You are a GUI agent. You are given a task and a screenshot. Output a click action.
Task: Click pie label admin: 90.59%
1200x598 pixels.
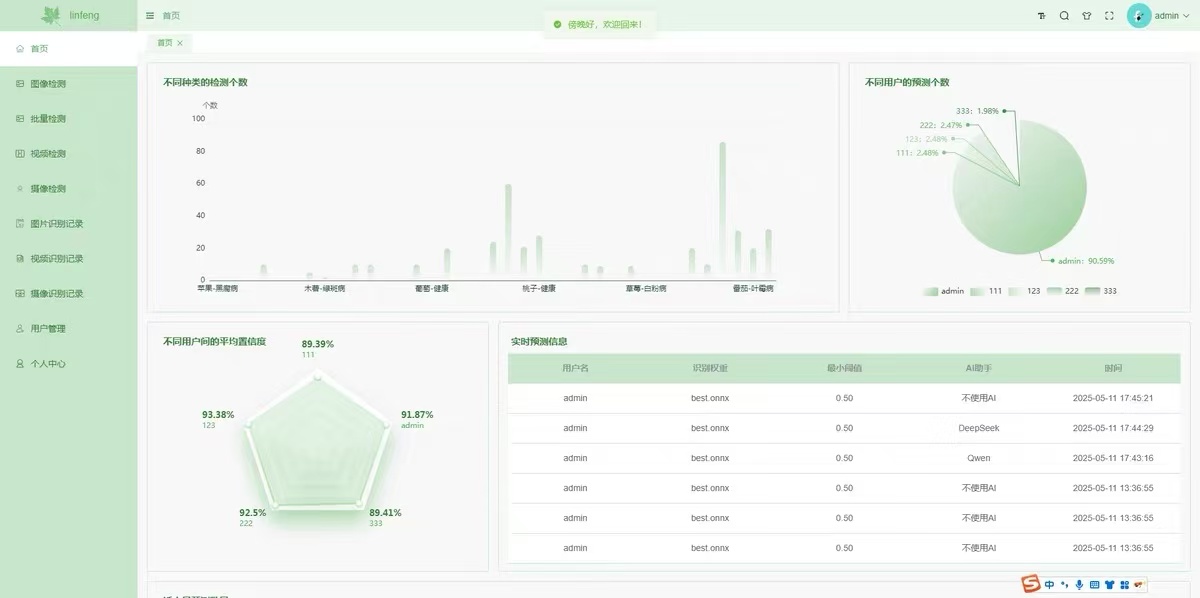click(1087, 261)
